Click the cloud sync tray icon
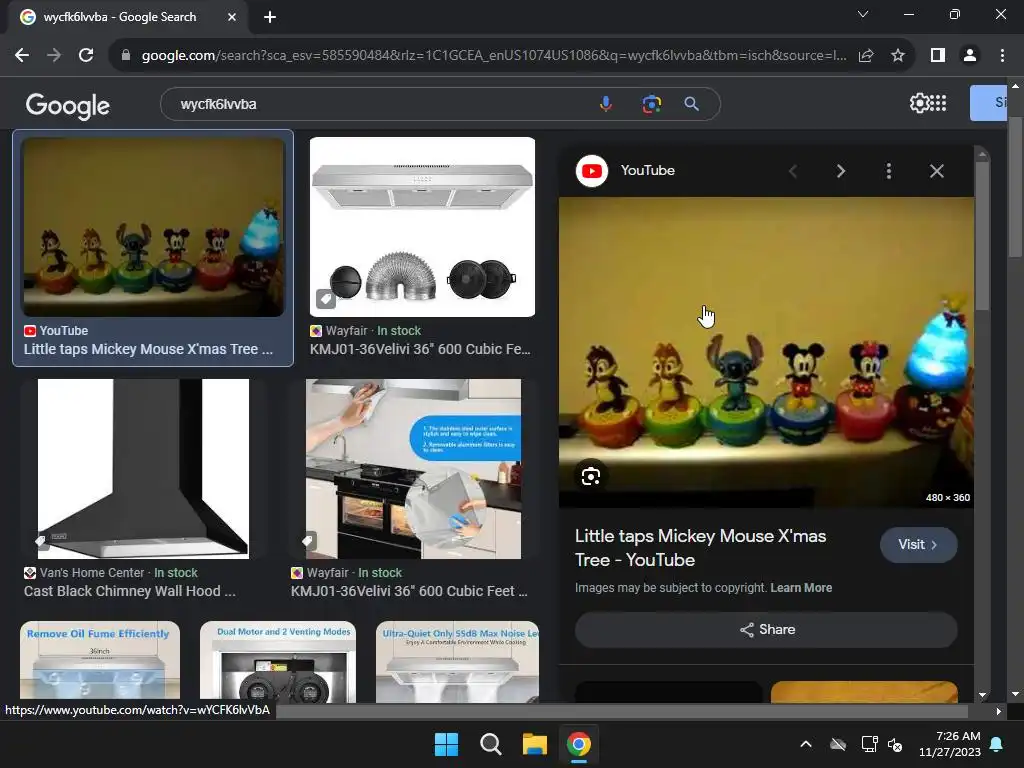This screenshot has height=768, width=1024. click(838, 744)
